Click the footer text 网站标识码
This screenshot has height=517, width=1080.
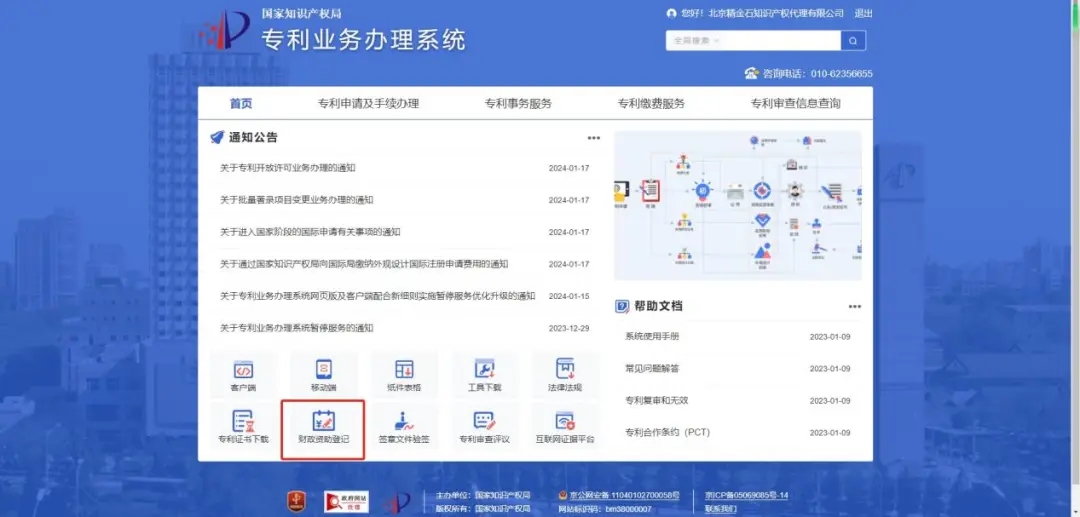pos(605,509)
